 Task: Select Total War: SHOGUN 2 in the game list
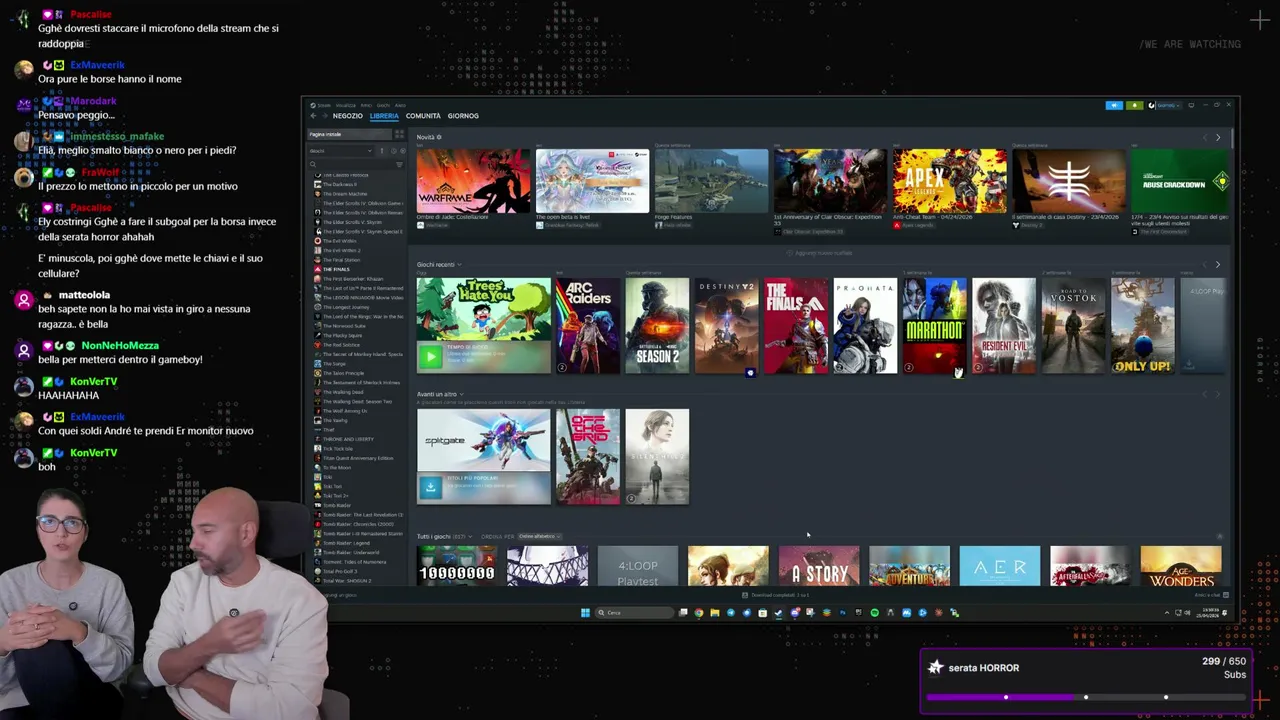(347, 581)
